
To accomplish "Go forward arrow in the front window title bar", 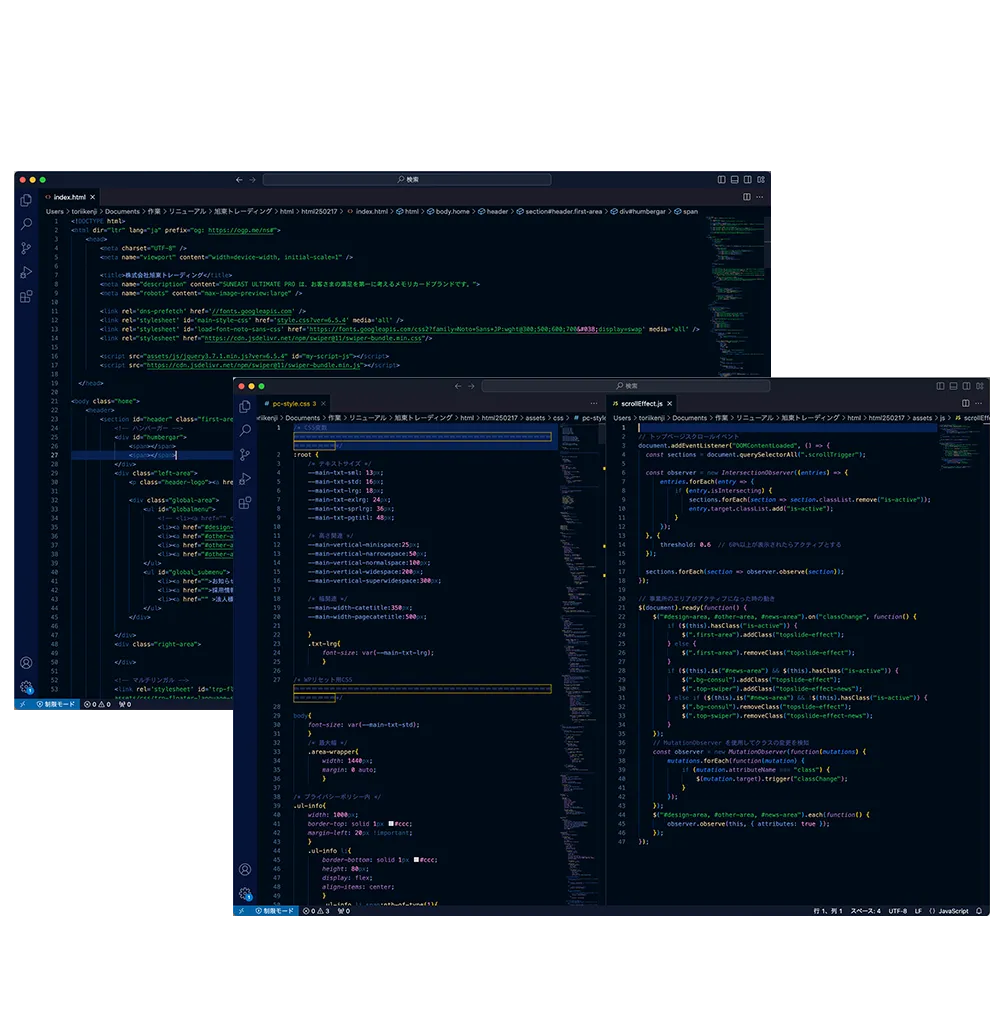I will coord(471,386).
